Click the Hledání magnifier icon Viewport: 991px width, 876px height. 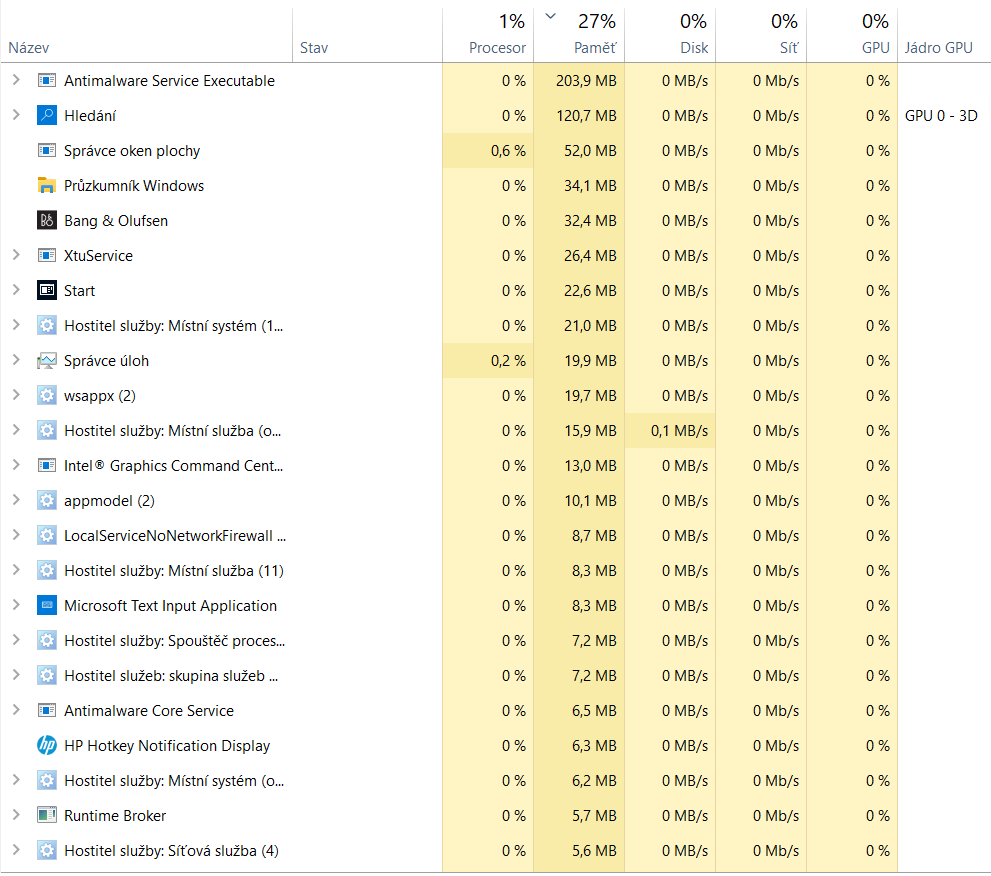47,115
